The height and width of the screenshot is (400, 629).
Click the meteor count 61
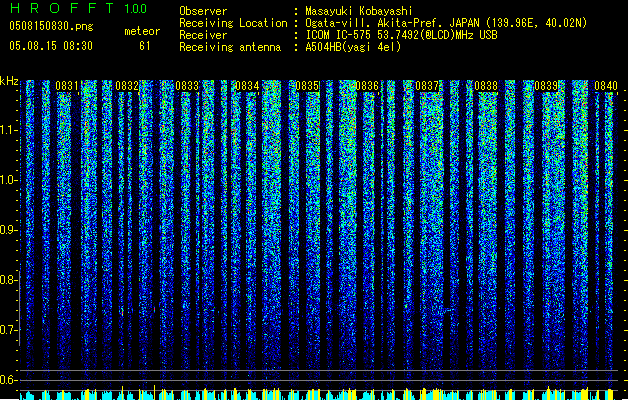[x=145, y=46]
